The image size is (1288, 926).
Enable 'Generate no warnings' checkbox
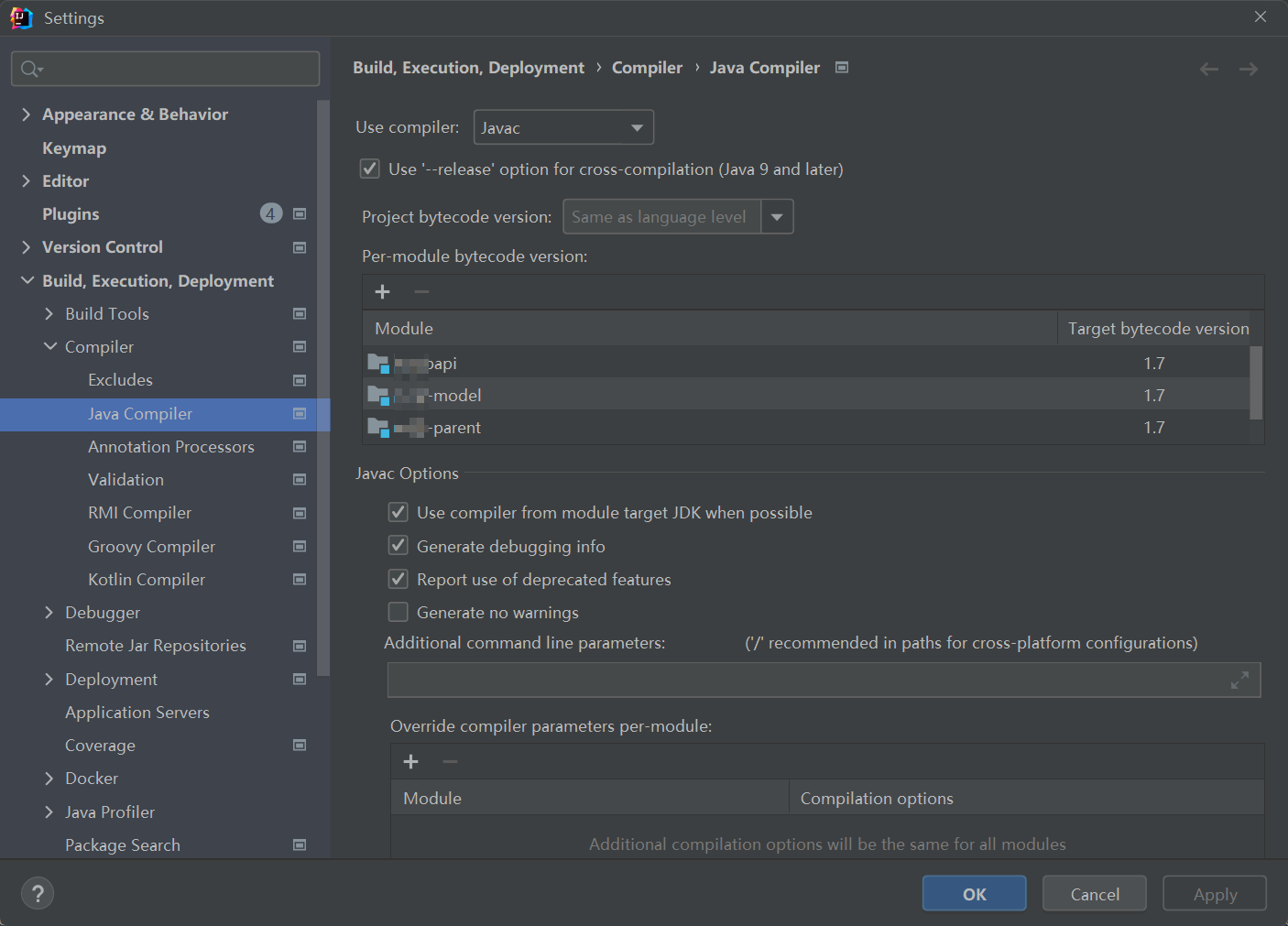pos(398,612)
